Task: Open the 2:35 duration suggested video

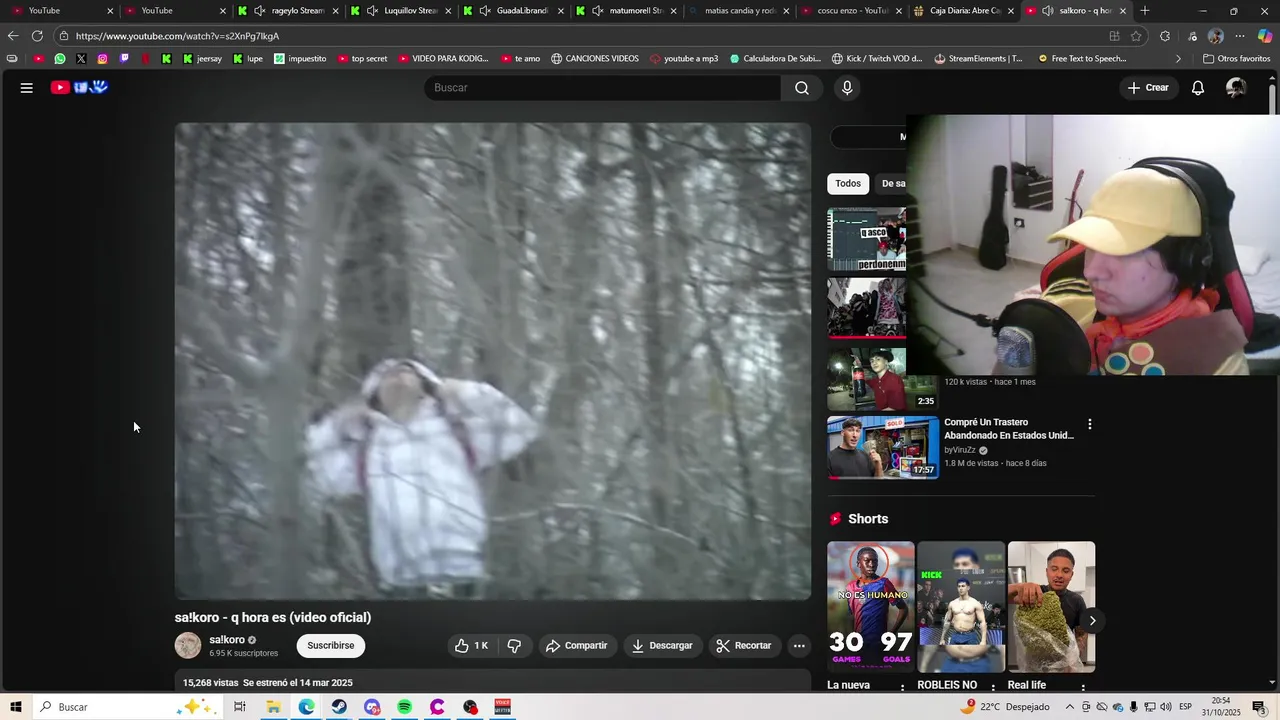Action: click(x=883, y=379)
